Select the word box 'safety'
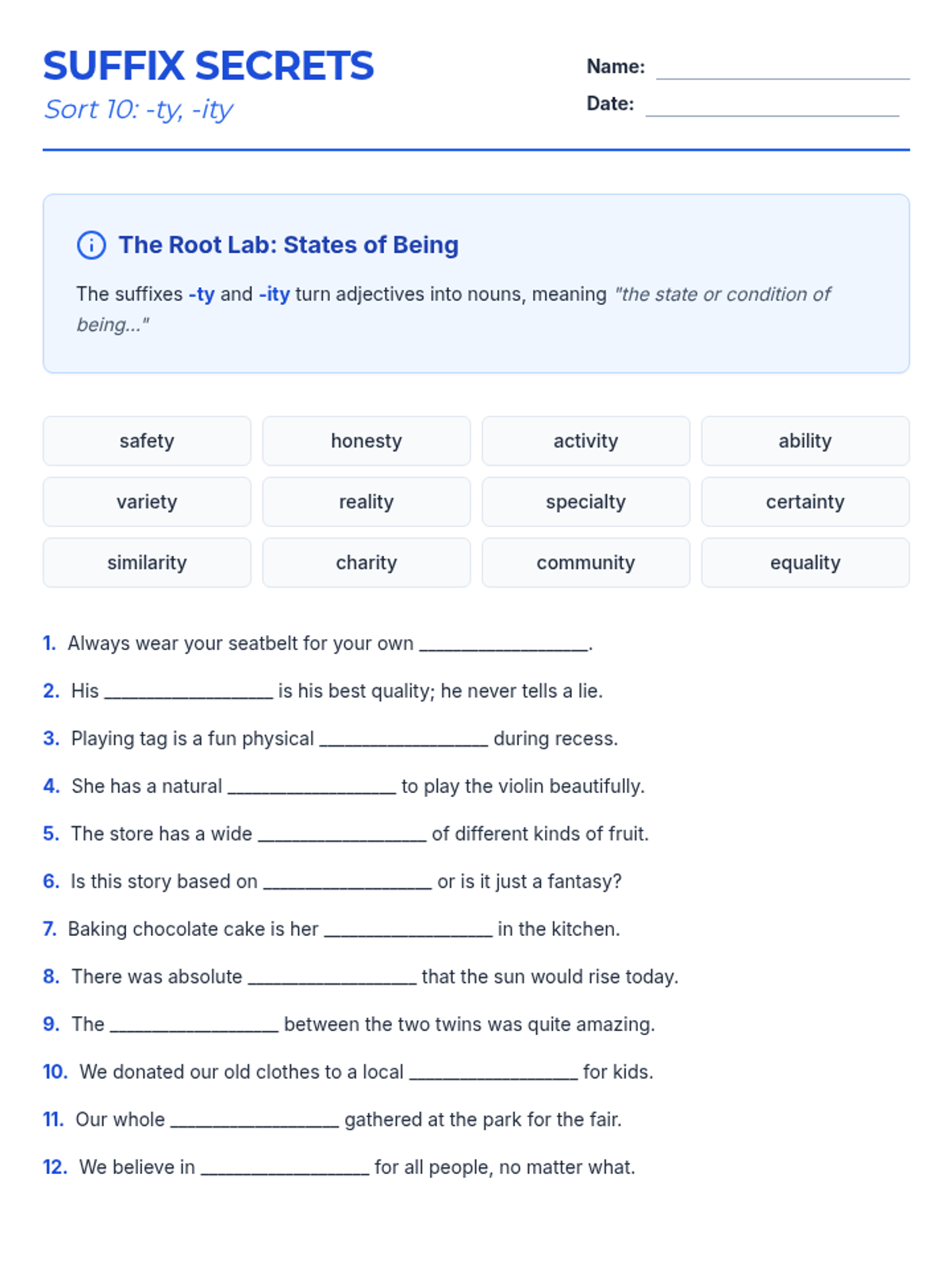 pos(147,441)
